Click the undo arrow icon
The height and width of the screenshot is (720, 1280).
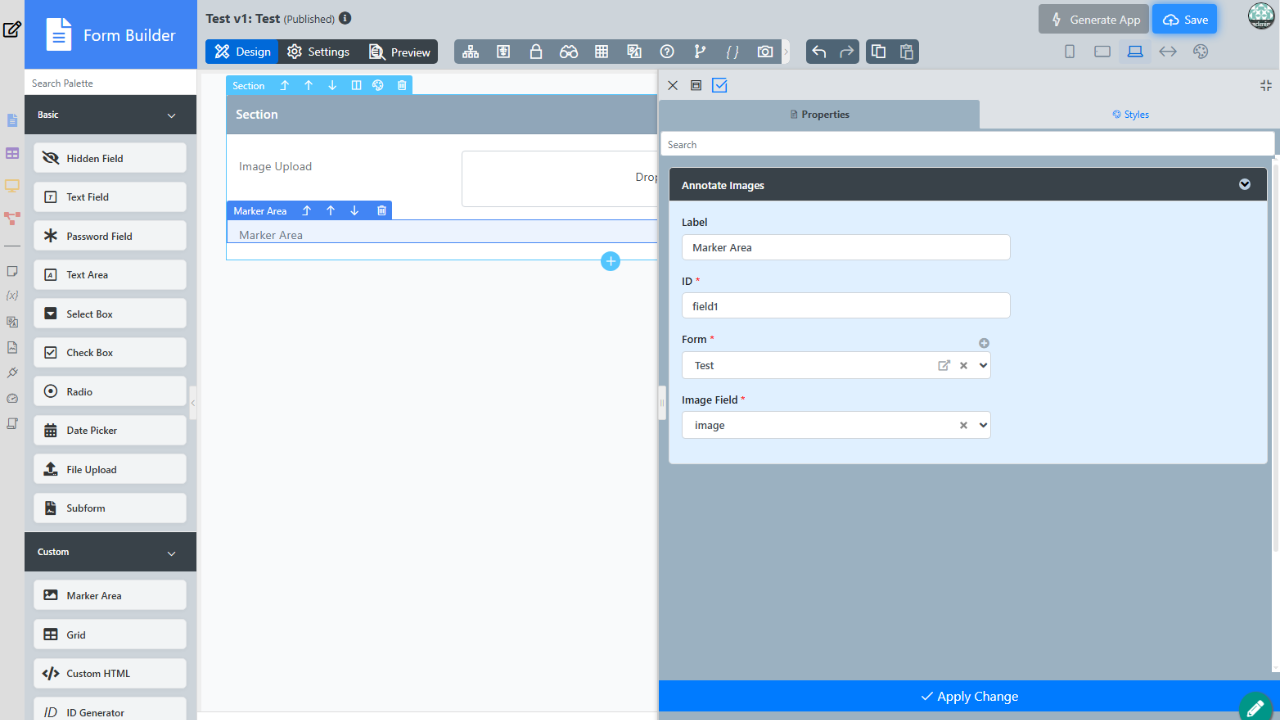[x=819, y=52]
